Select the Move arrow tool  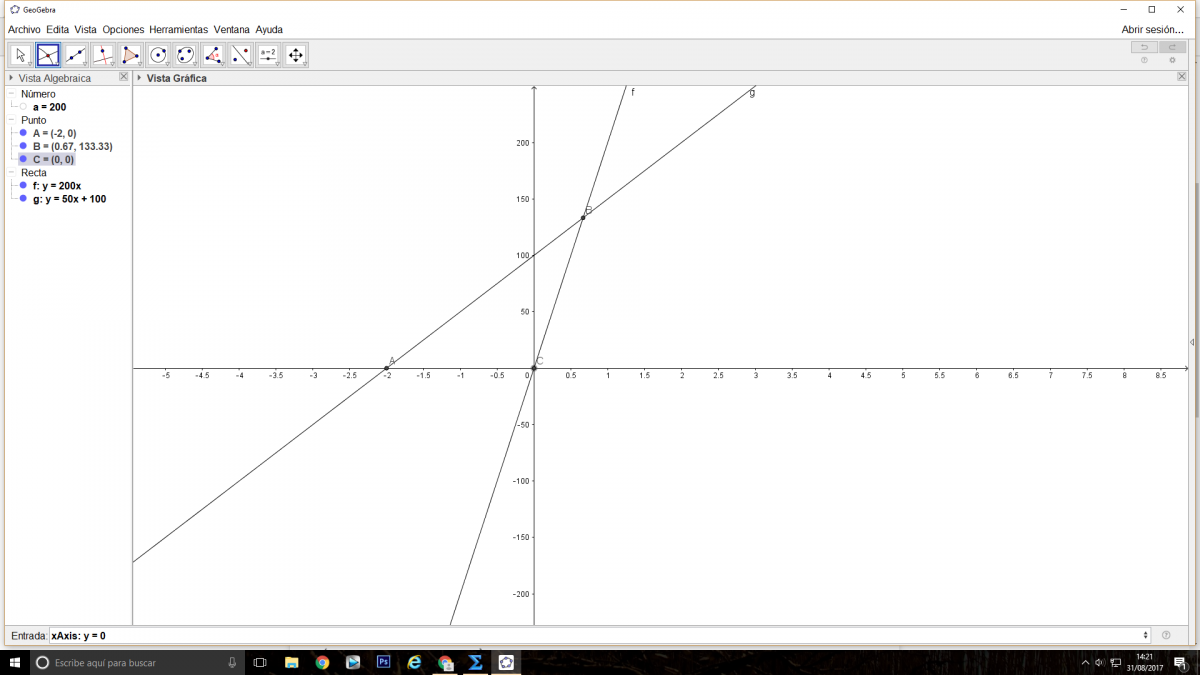[x=20, y=55]
